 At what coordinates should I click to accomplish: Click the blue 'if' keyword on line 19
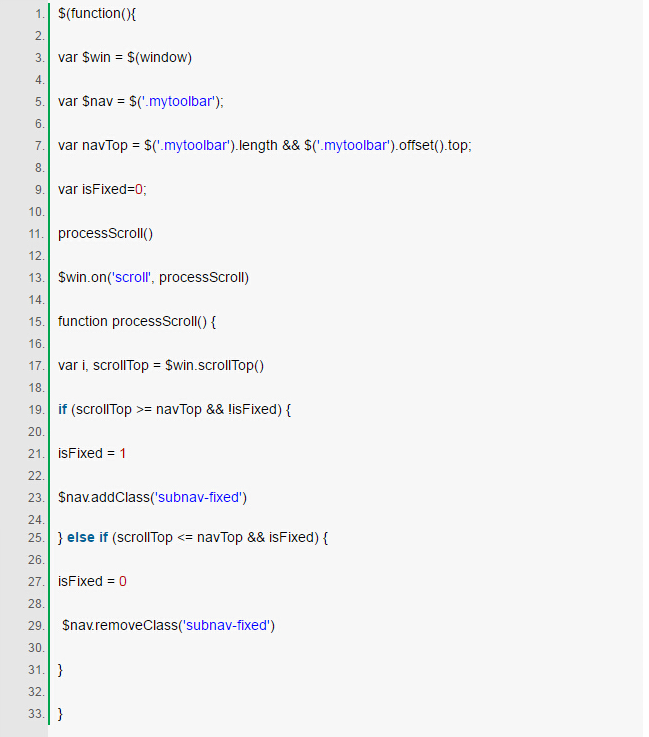pyautogui.click(x=63, y=409)
